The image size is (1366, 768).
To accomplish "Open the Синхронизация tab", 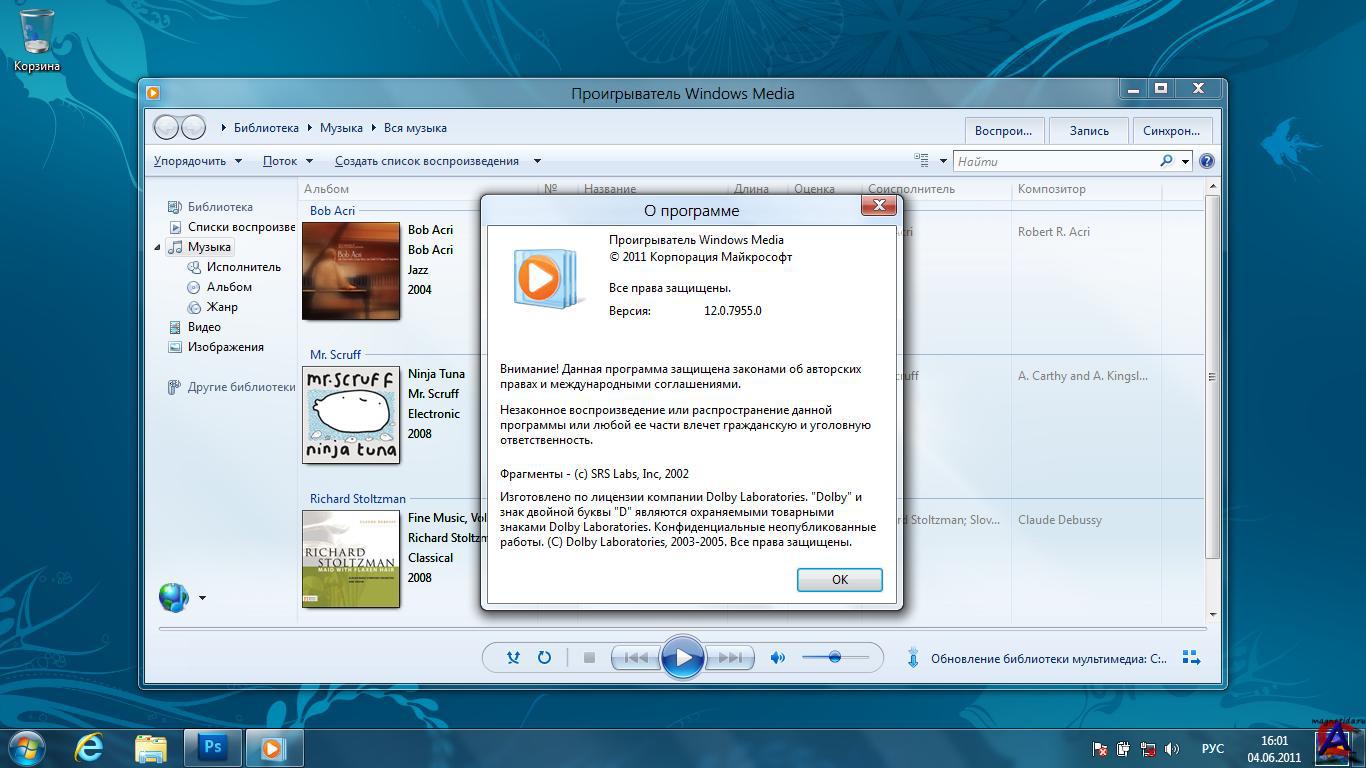I will 1171,131.
